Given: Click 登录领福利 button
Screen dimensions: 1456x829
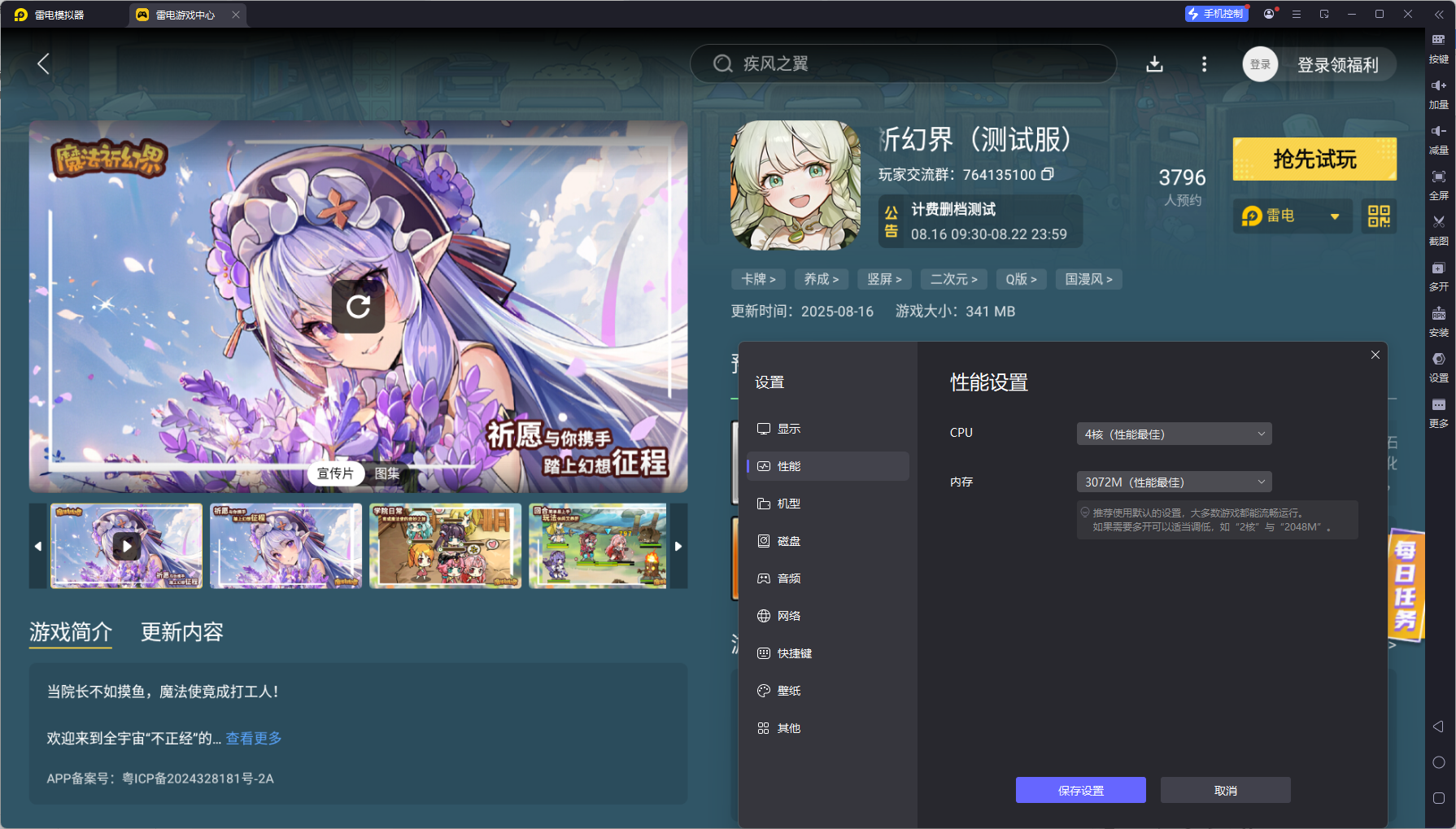Looking at the screenshot, I should tap(1337, 65).
